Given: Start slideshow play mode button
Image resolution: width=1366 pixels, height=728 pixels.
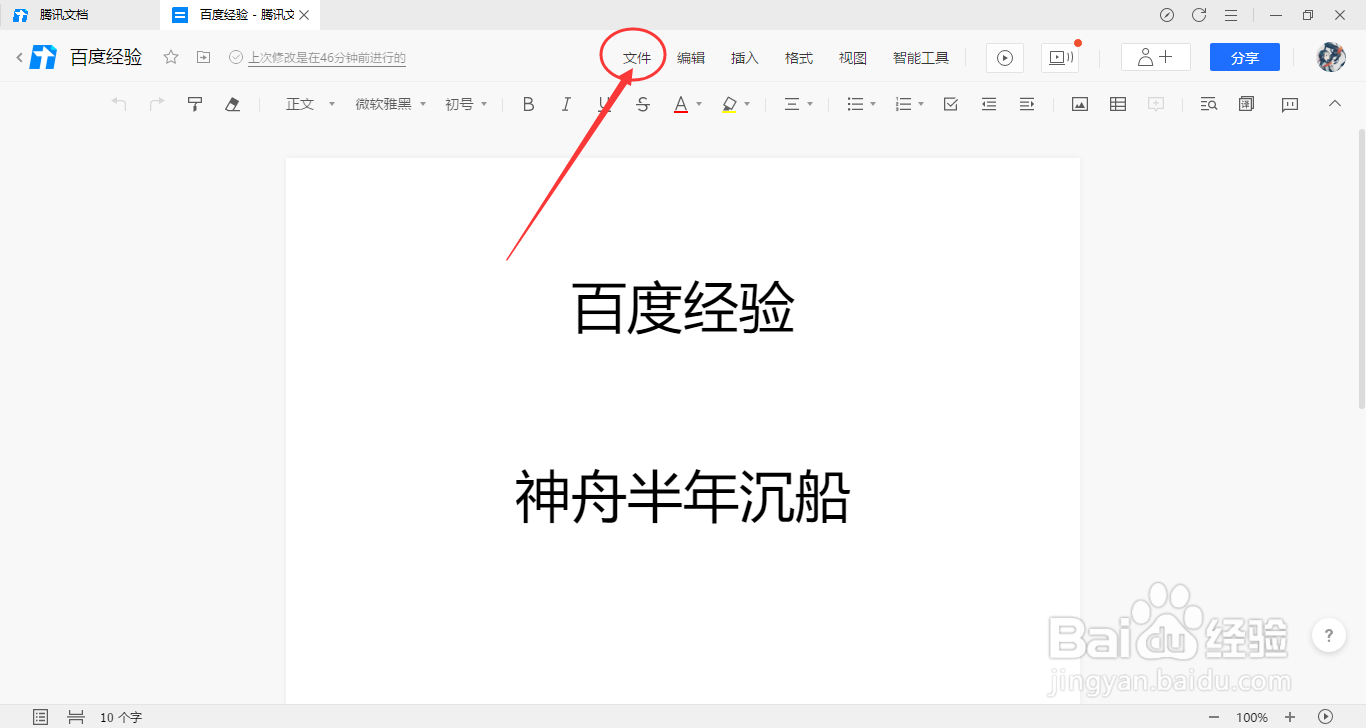Looking at the screenshot, I should tap(1005, 58).
